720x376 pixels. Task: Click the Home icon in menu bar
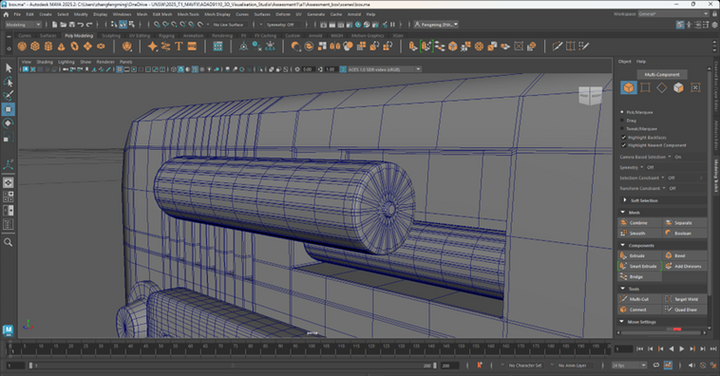pos(6,14)
